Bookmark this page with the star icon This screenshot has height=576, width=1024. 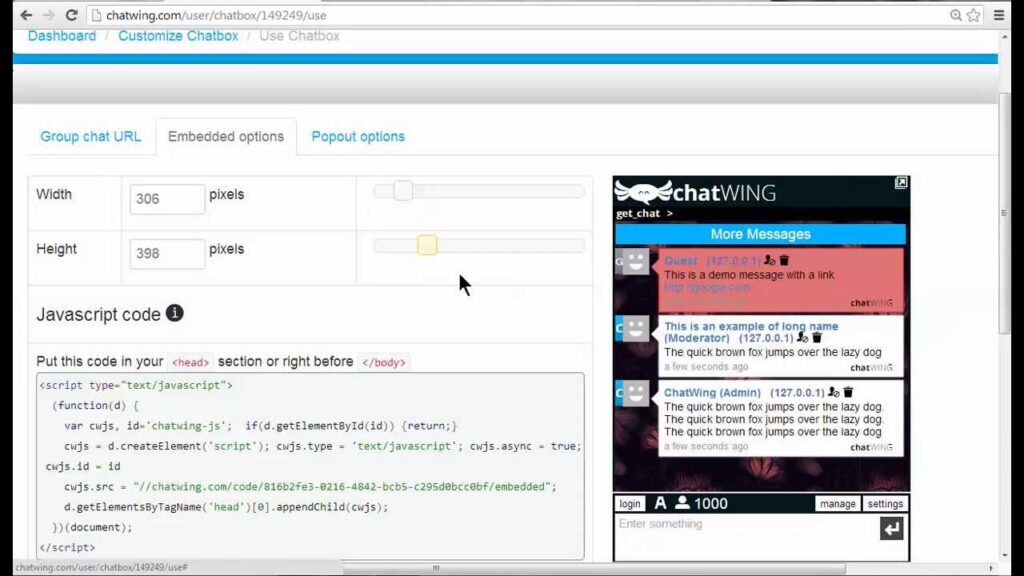click(x=973, y=15)
